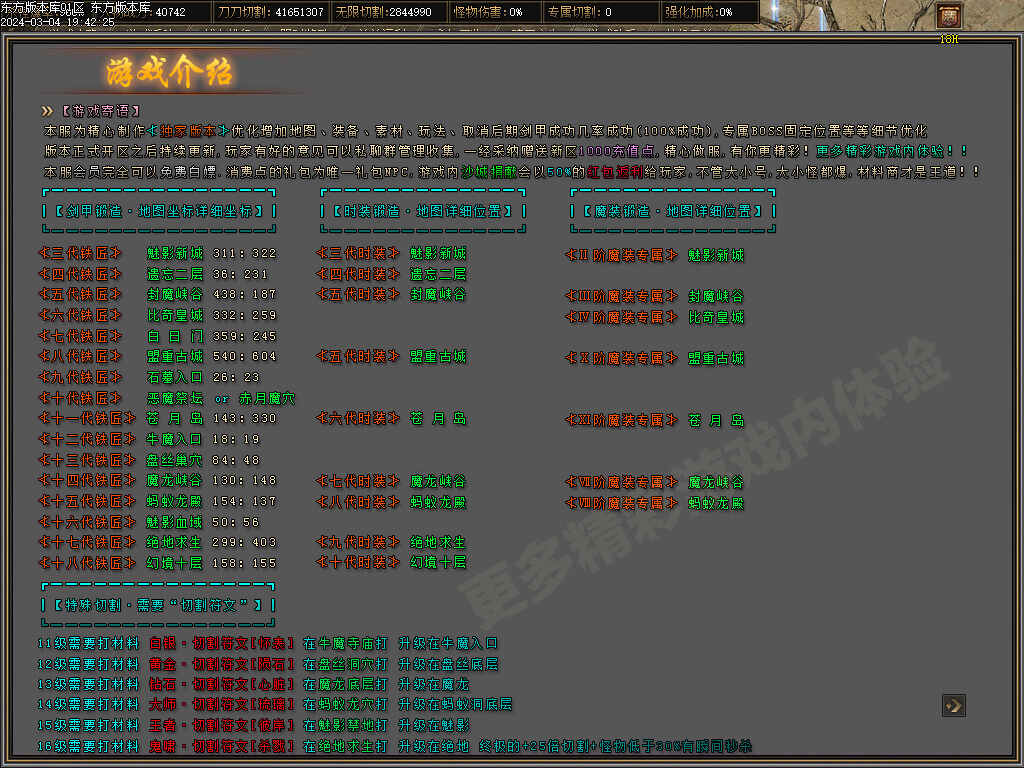Select the 十四代铁匠 link
Viewport: 1024px width, 768px height.
pyautogui.click(x=87, y=481)
